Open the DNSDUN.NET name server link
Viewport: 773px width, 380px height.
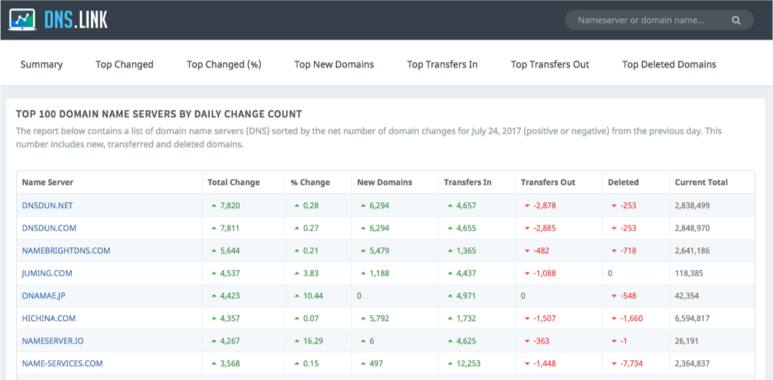coord(47,206)
